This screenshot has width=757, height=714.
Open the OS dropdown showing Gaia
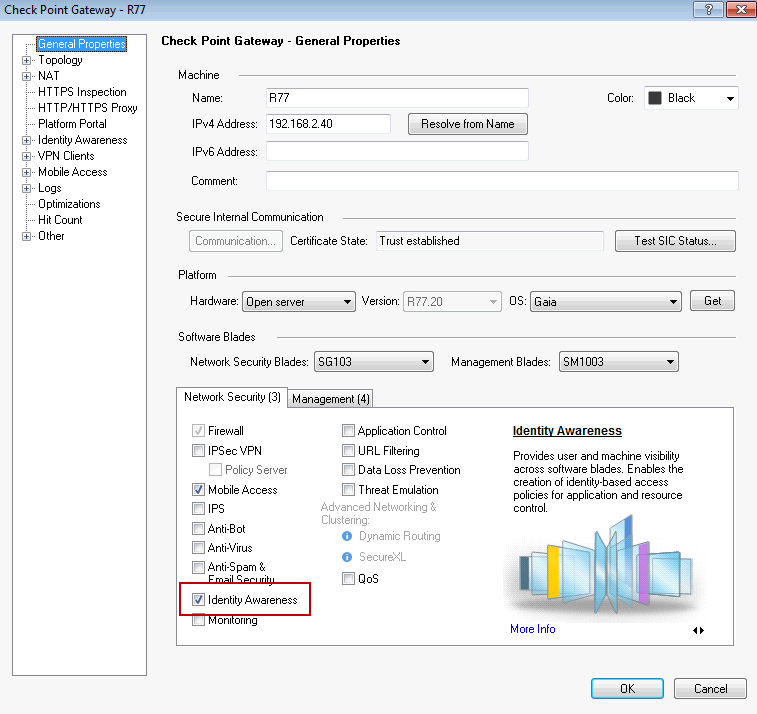[x=606, y=302]
